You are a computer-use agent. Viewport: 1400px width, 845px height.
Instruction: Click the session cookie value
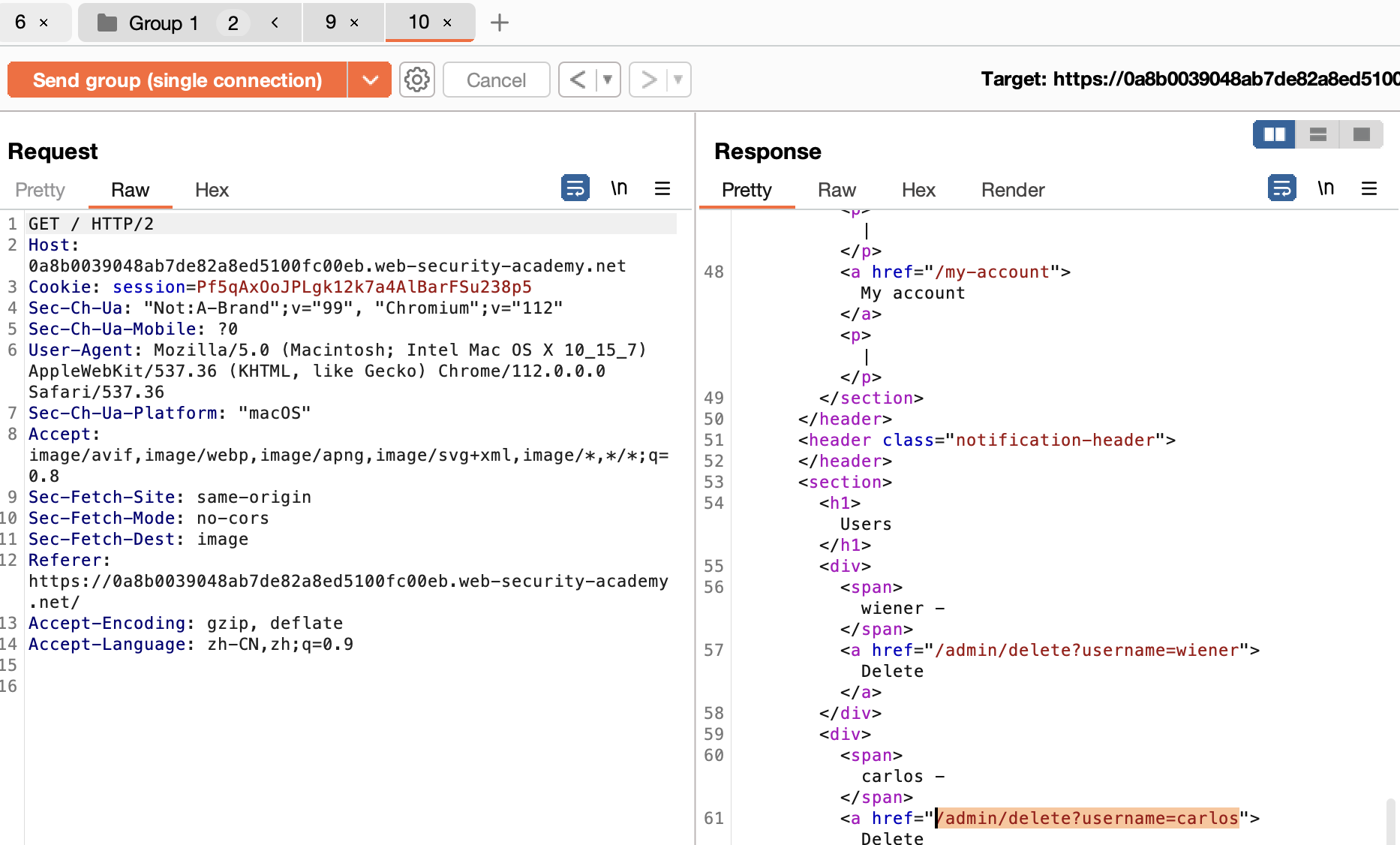[364, 287]
